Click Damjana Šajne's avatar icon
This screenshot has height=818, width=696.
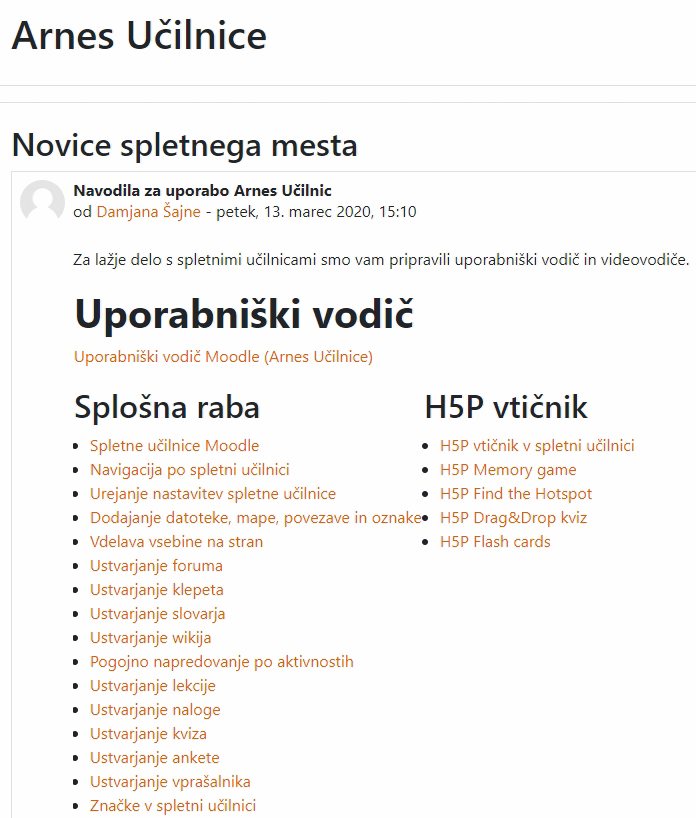tap(42, 202)
